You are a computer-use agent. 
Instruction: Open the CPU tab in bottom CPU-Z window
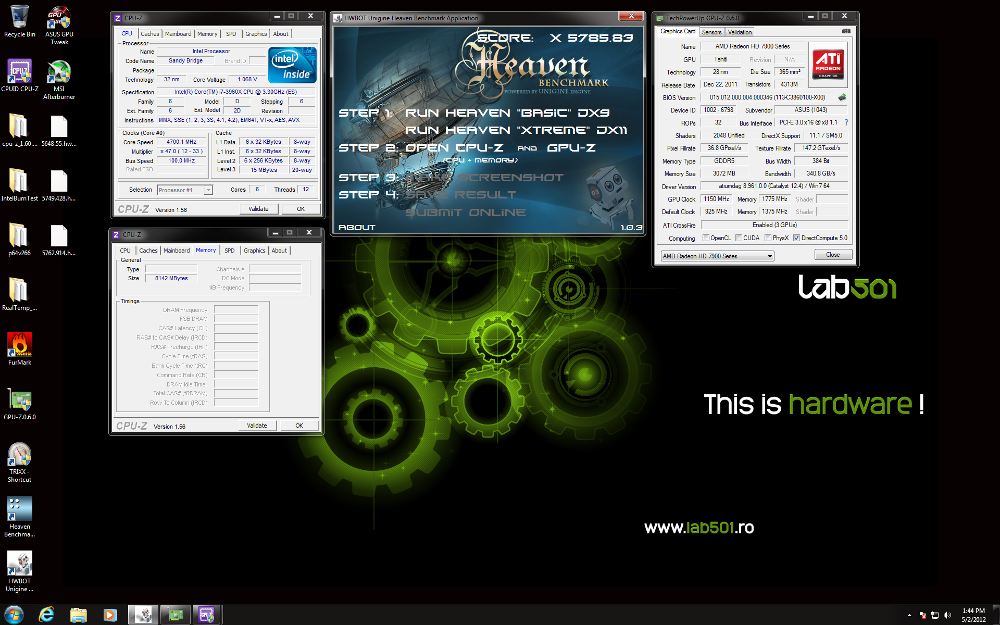click(125, 251)
